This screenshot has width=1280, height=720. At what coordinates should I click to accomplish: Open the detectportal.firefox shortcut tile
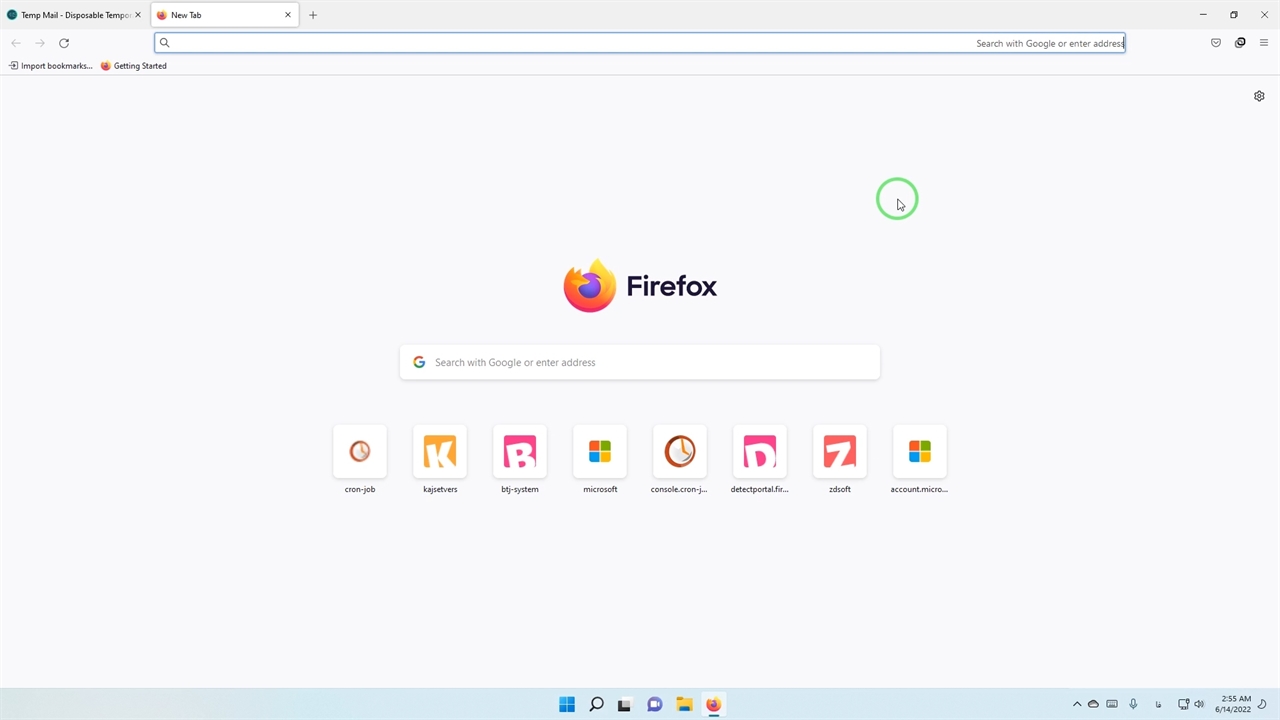point(760,452)
